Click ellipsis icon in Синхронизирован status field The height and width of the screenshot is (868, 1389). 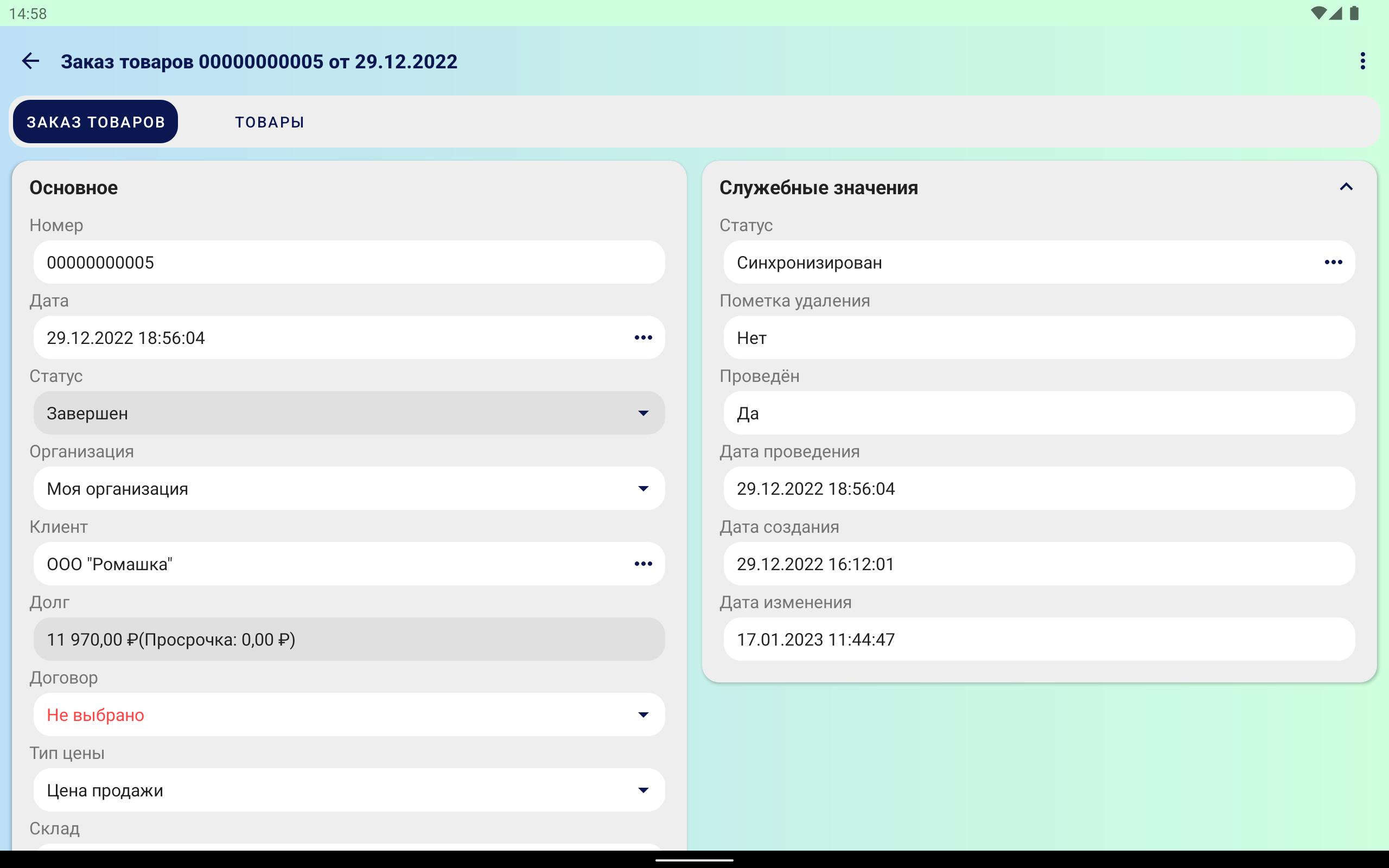1333,263
